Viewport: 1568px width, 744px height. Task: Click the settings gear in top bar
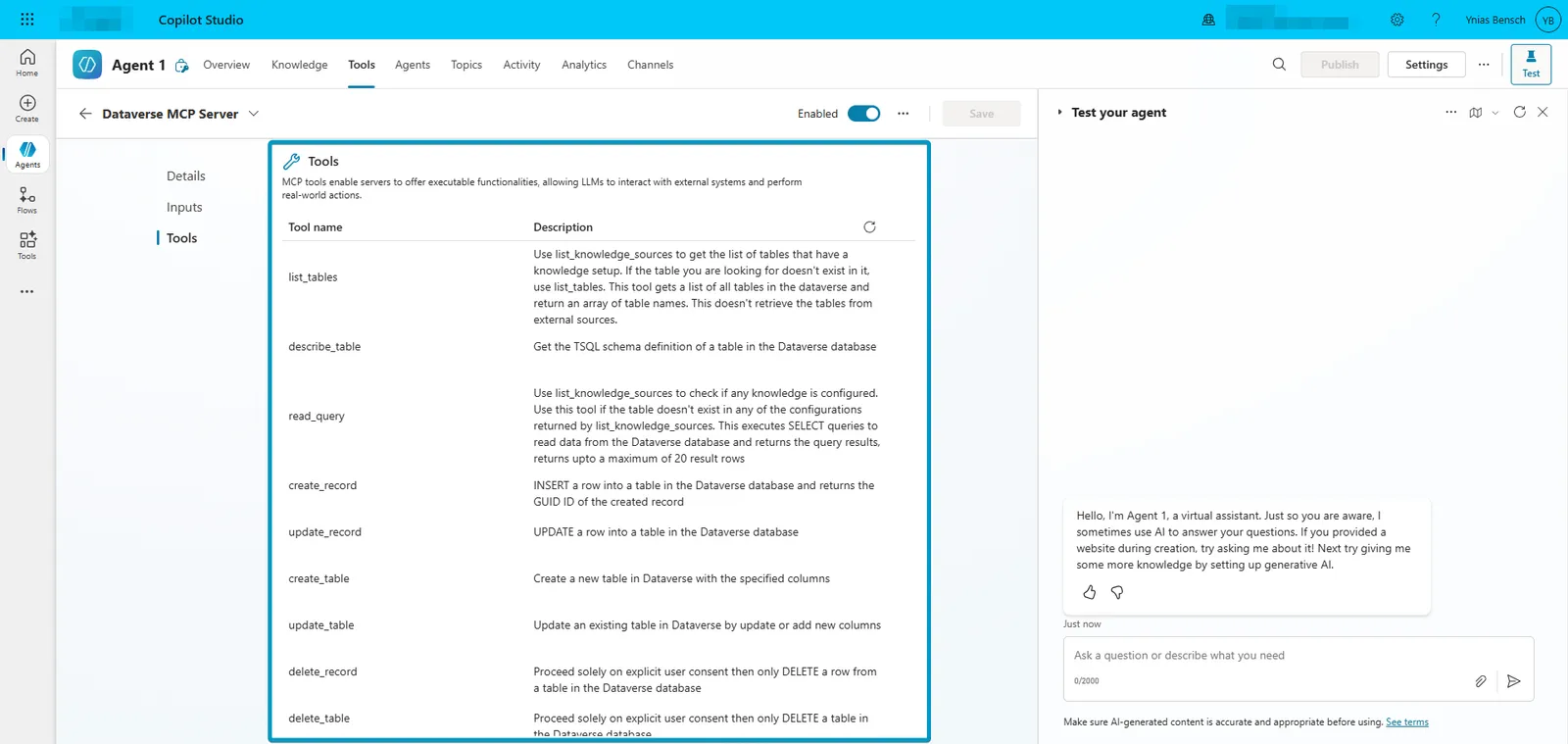1397,20
